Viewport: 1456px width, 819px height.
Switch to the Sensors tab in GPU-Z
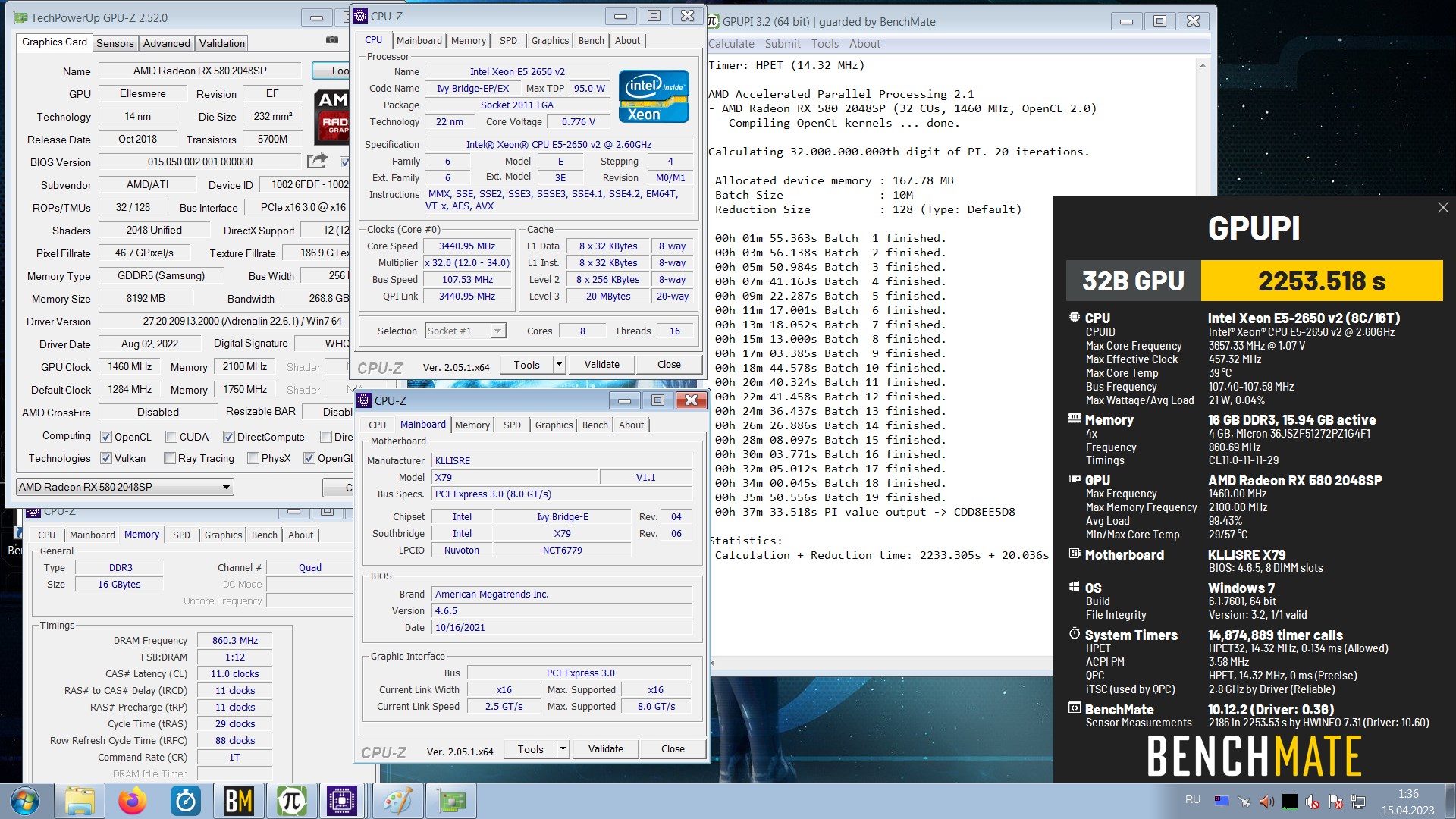115,43
